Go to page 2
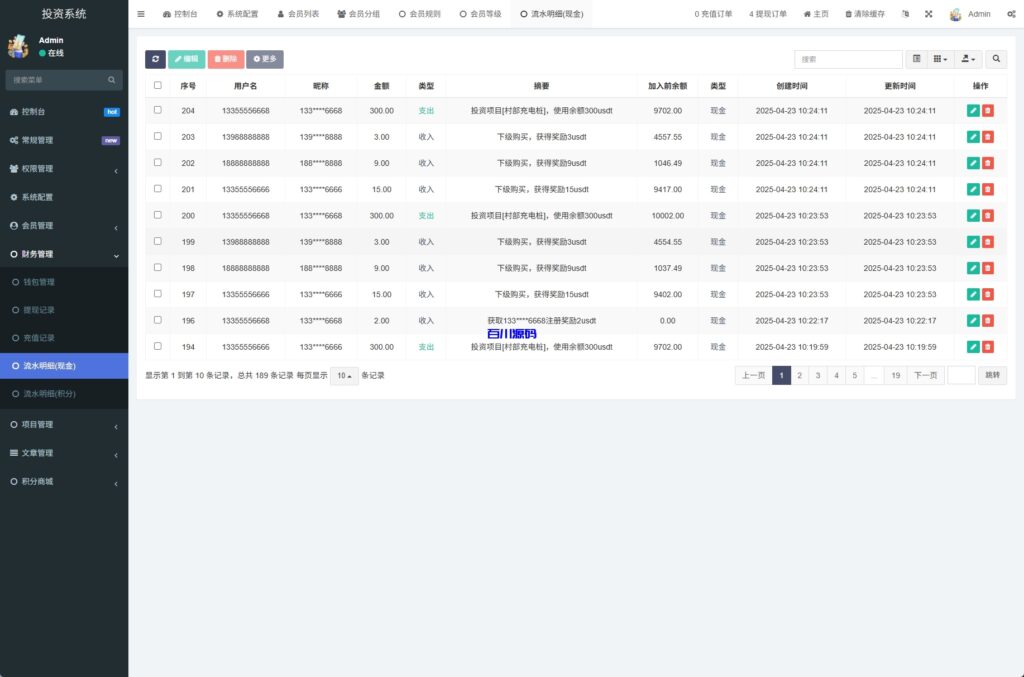The width and height of the screenshot is (1024, 677). (799, 375)
